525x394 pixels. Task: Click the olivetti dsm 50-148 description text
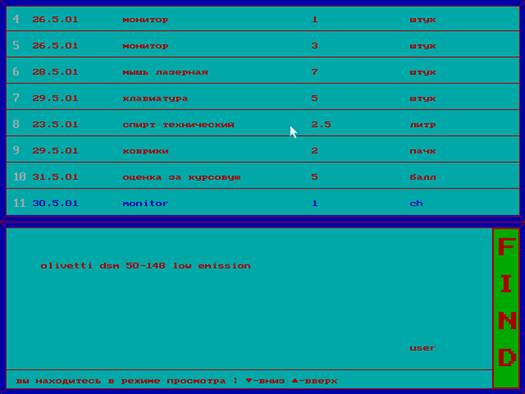click(x=145, y=266)
